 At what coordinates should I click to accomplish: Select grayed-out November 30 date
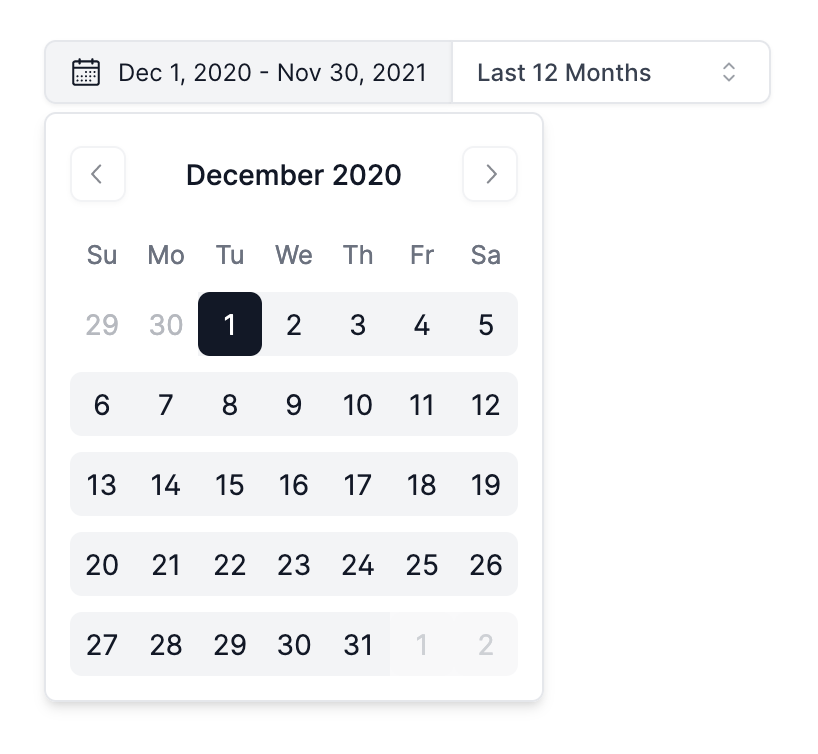click(166, 324)
